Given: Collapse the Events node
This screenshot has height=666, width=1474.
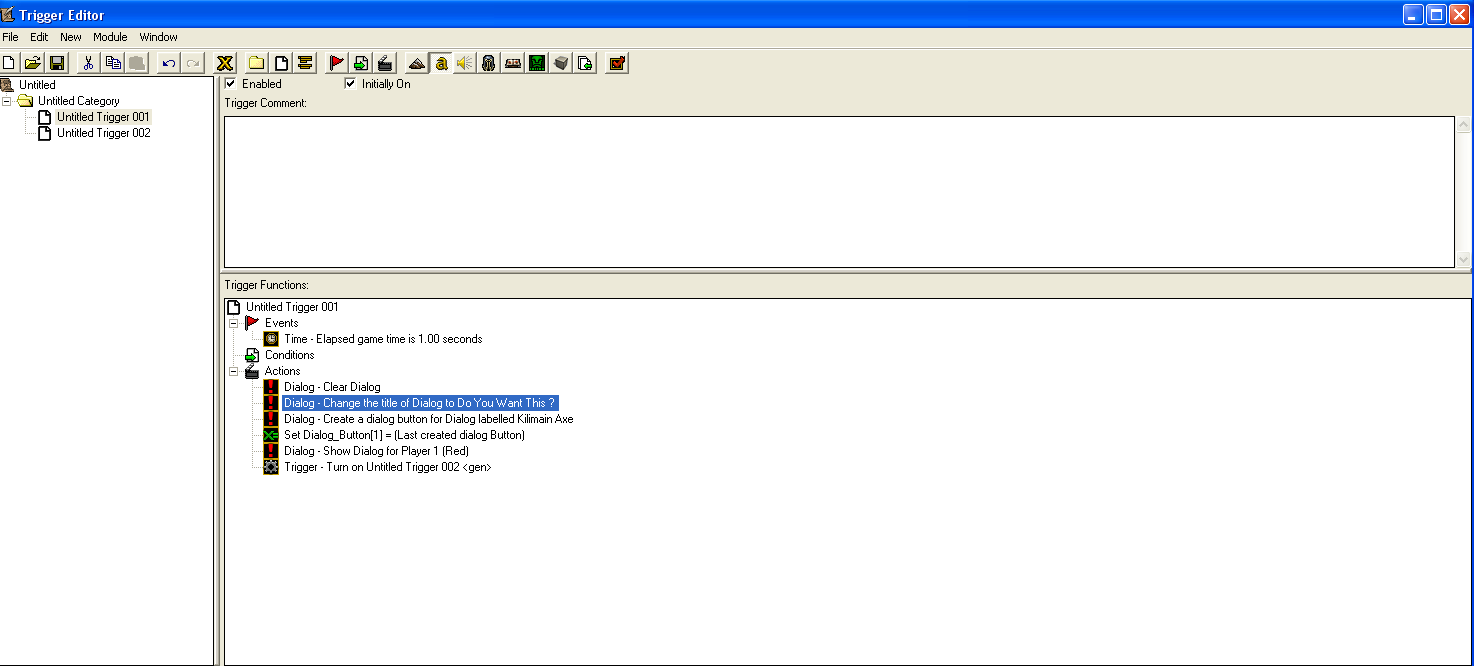Looking at the screenshot, I should pos(233,323).
